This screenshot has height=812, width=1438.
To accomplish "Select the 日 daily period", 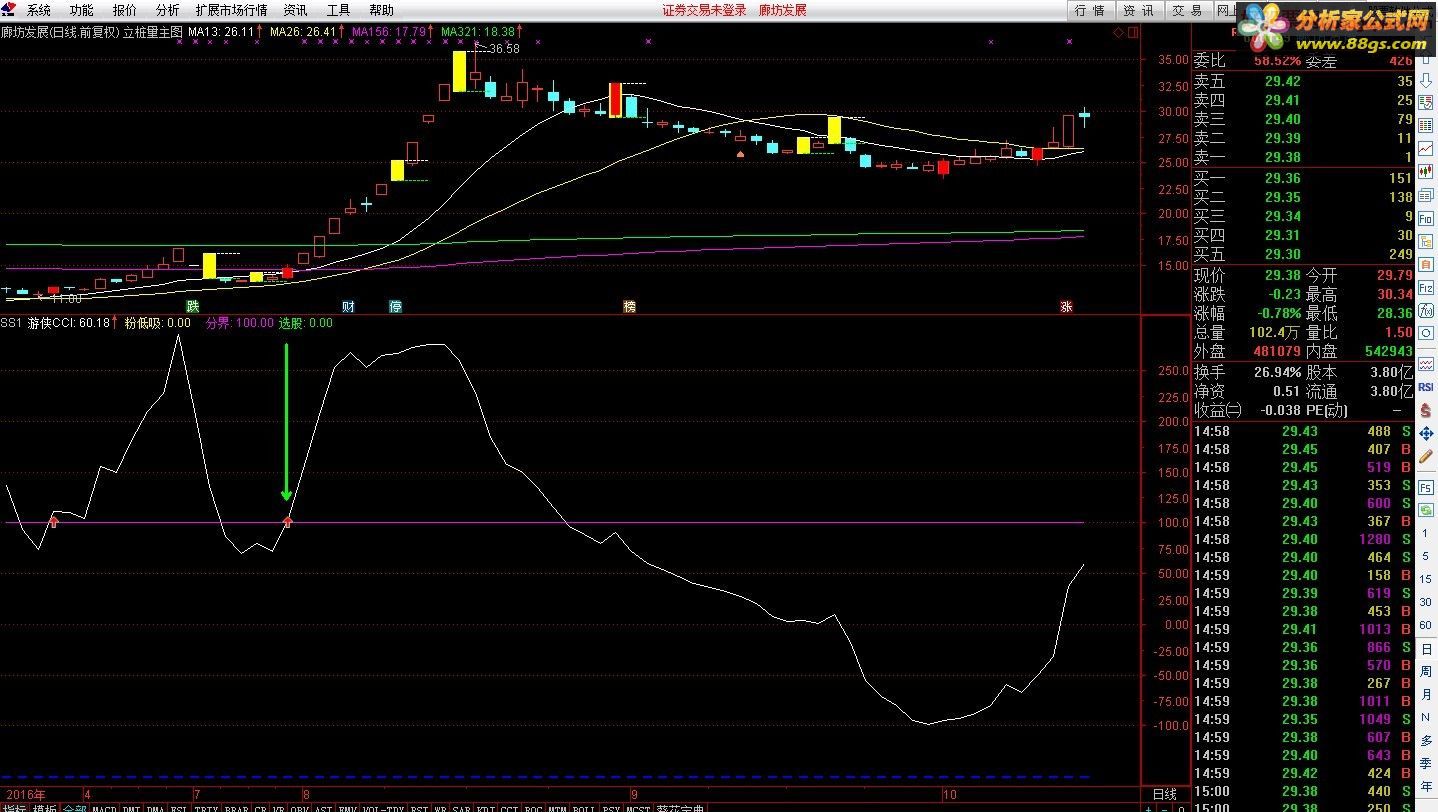I will coord(1427,649).
